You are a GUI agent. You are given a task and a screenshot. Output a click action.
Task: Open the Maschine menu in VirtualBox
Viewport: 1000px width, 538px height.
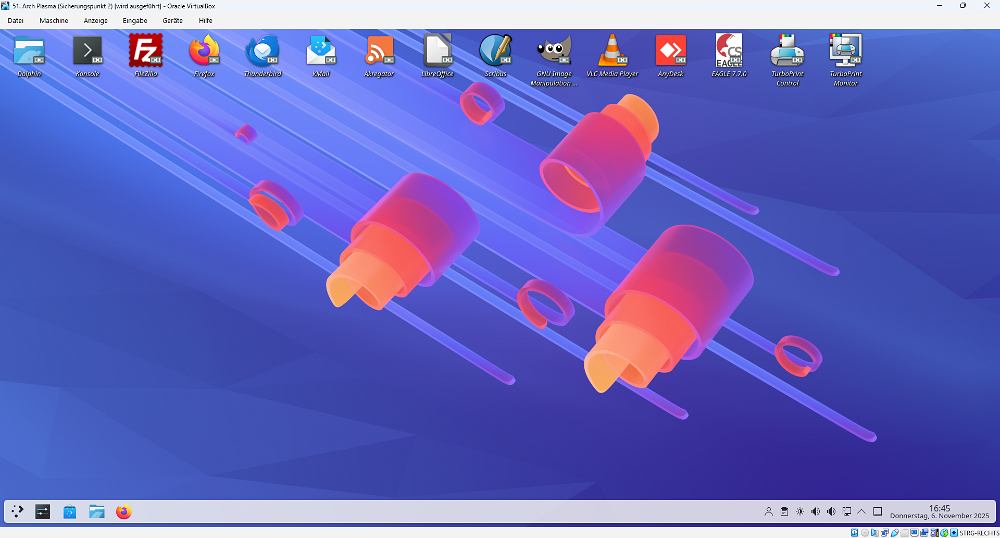[x=54, y=20]
